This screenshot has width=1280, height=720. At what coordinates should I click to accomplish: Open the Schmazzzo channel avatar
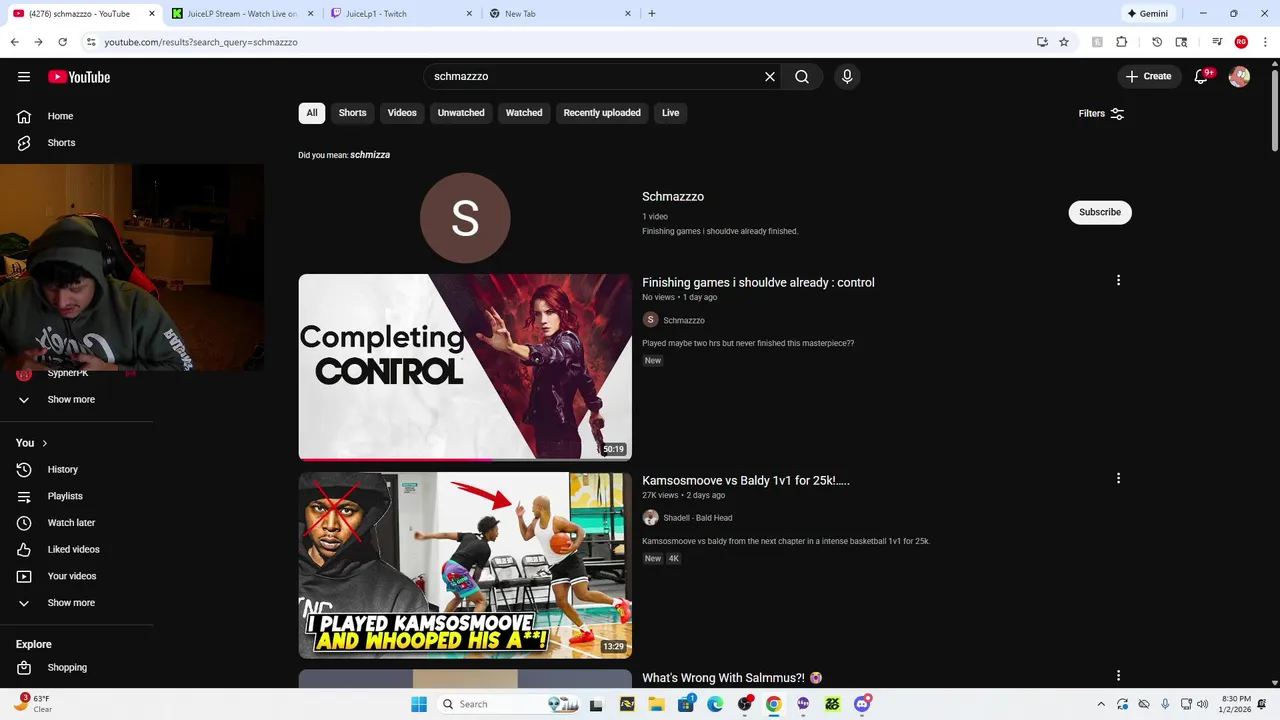465,218
